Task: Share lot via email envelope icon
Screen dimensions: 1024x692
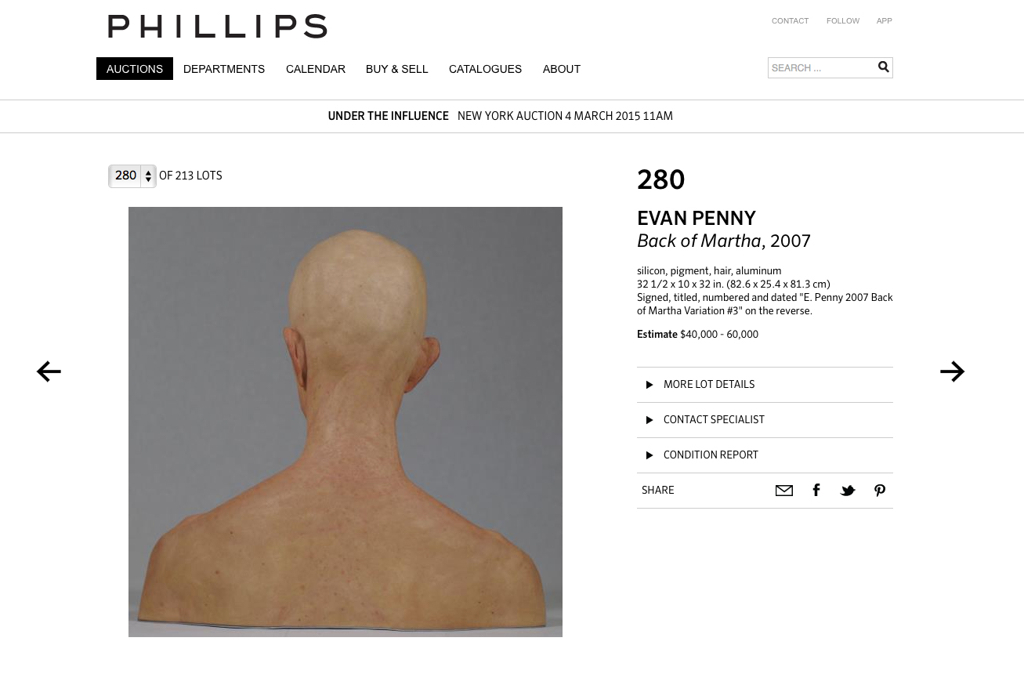Action: coord(784,490)
